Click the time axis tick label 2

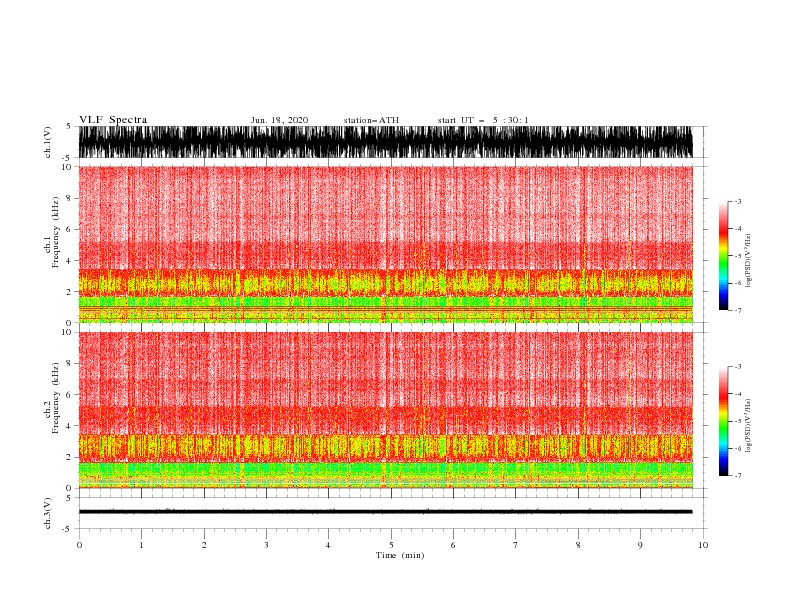click(x=204, y=545)
